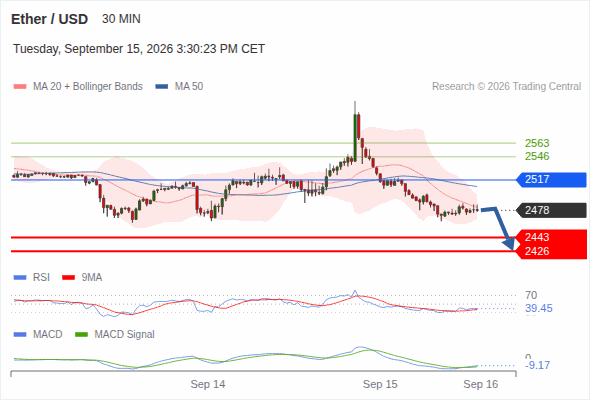The height and width of the screenshot is (400, 590).
Task: Click the Research Trading Central copyright text
Action: click(x=506, y=87)
